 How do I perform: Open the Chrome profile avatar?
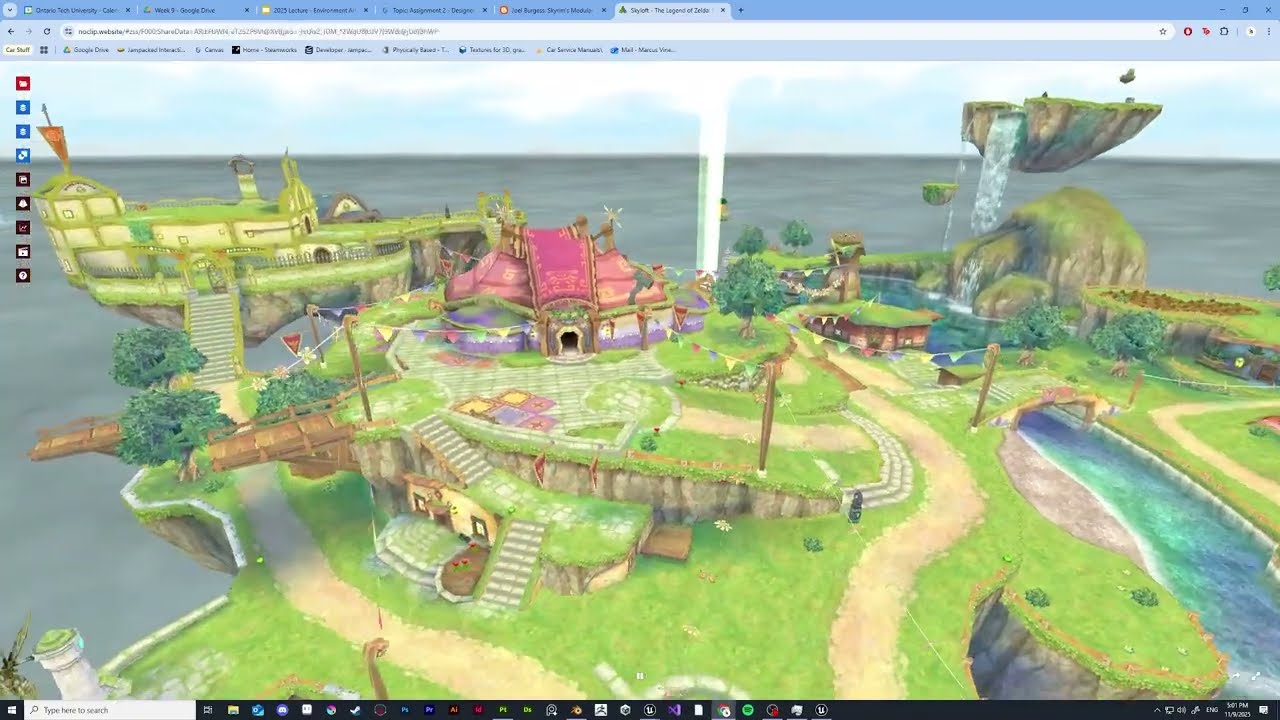(x=1250, y=31)
